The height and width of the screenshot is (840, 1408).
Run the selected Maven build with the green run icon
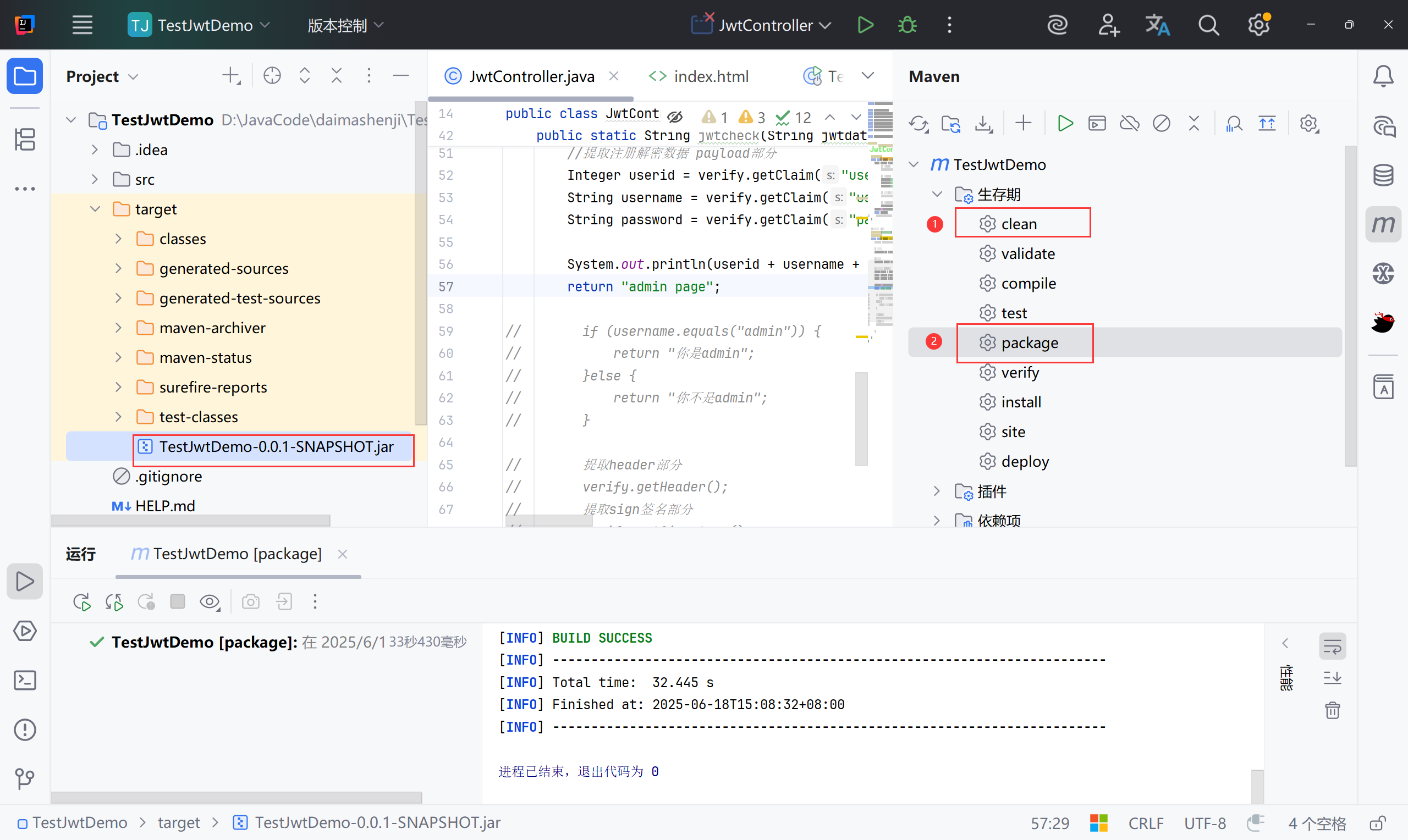[x=1065, y=123]
